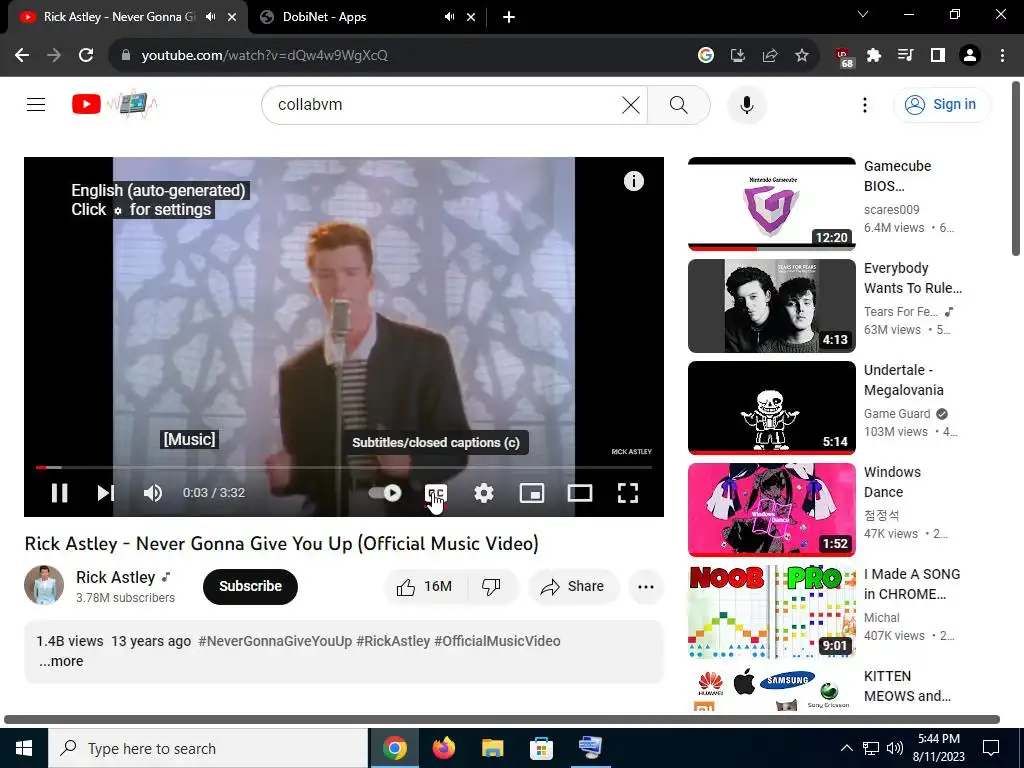
Task: Open a new browser tab
Action: coord(509,17)
